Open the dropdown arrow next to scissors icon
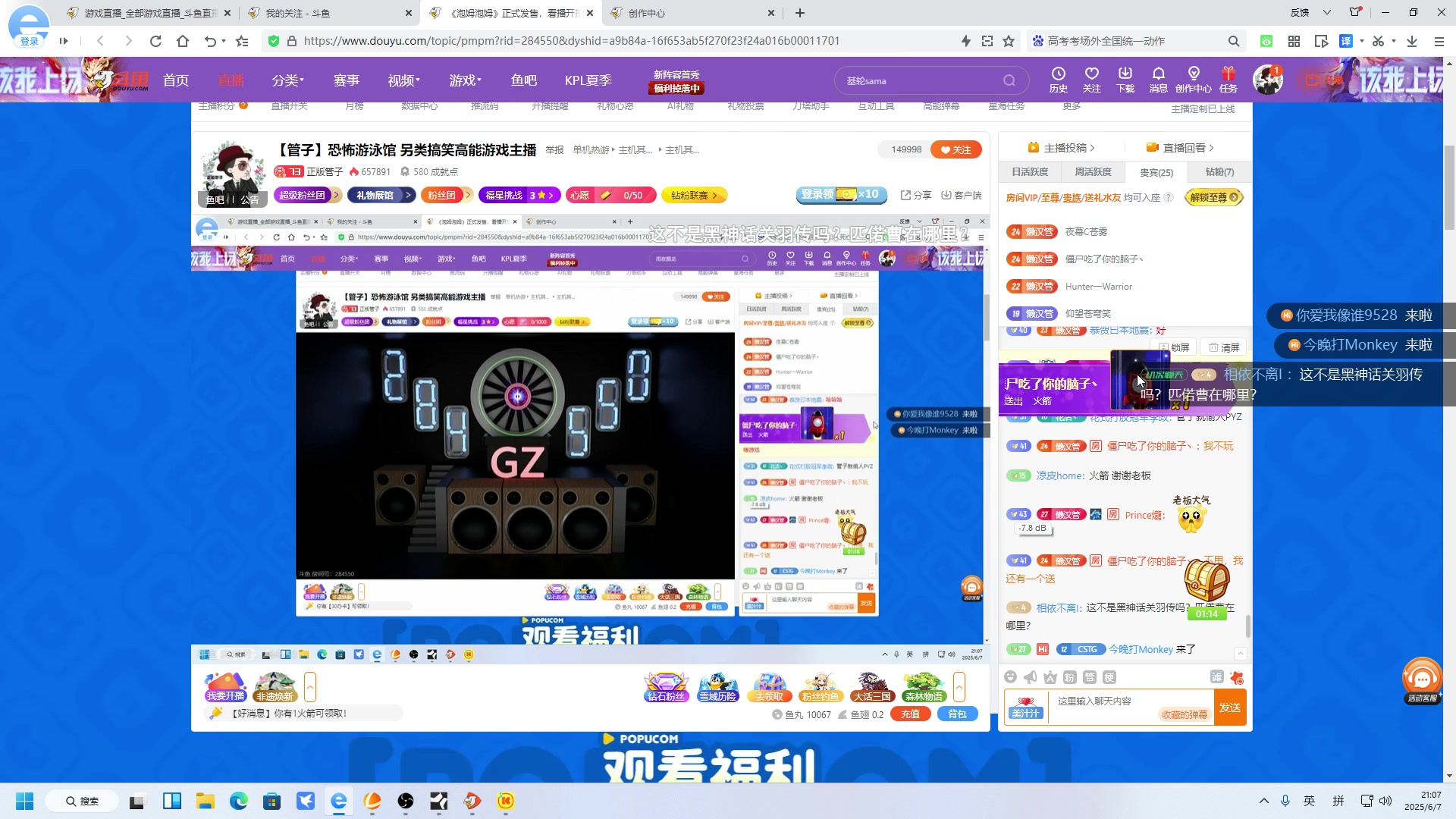This screenshot has height=819, width=1456. tap(1394, 41)
